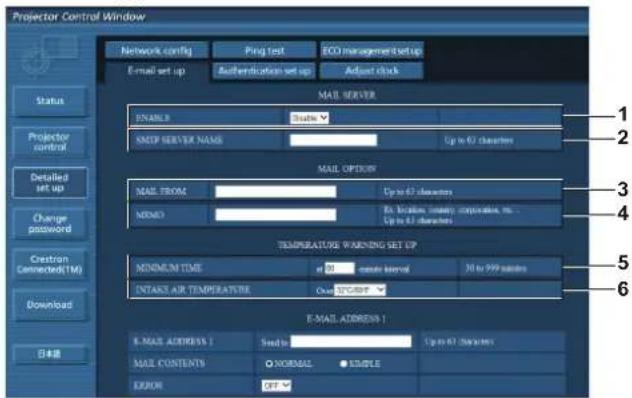Screen dimensions: 632x398
Task: Open the Network config tab
Action: click(x=156, y=51)
